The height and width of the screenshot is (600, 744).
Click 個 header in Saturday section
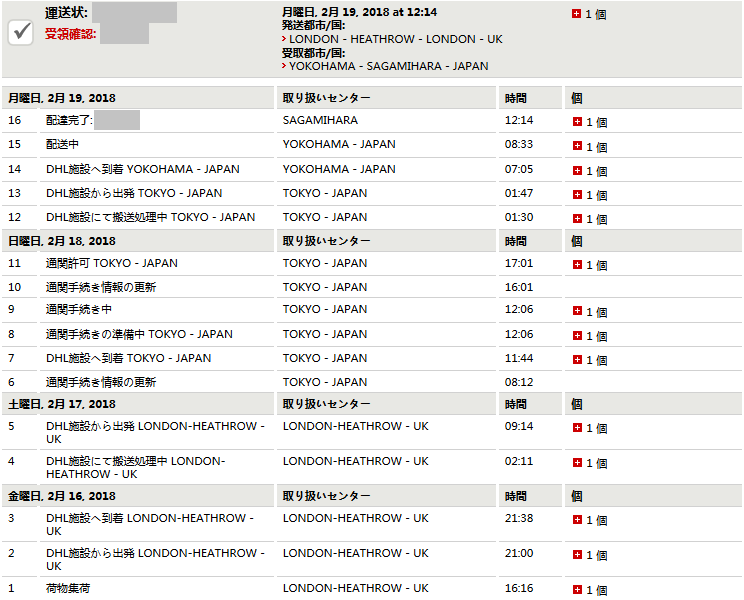pyautogui.click(x=577, y=404)
